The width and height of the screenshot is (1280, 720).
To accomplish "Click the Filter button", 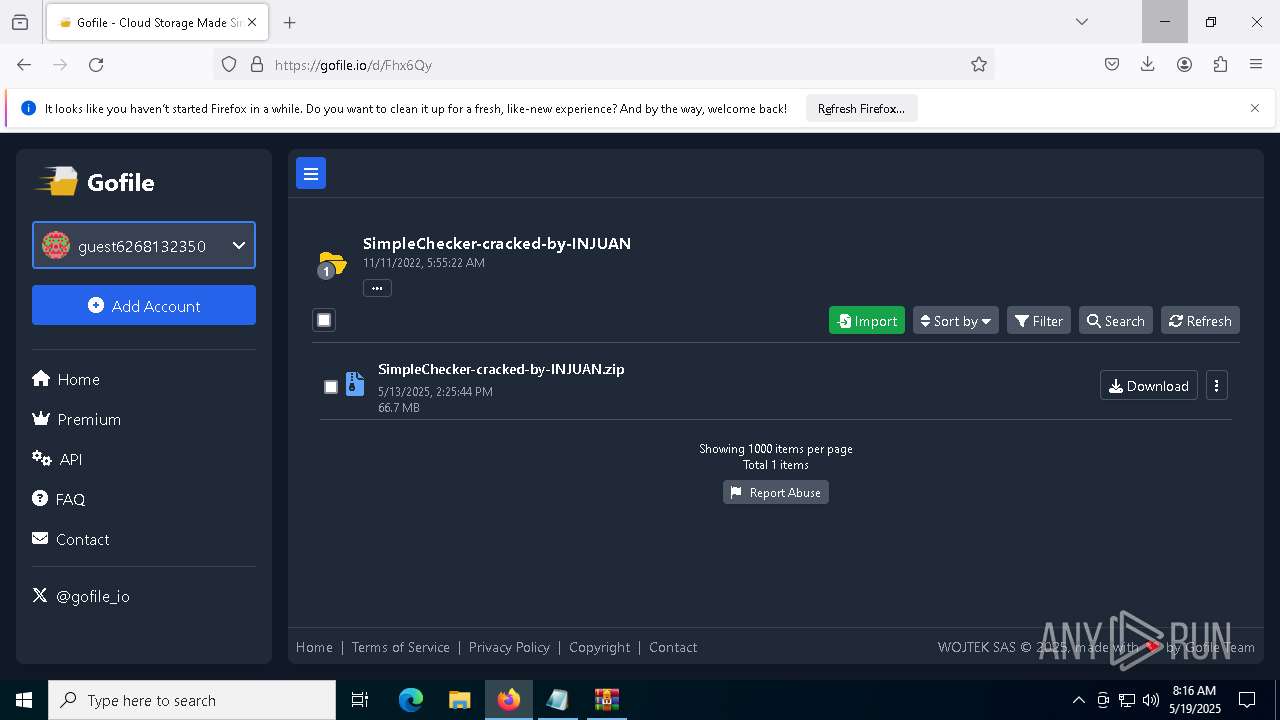I will (1038, 320).
